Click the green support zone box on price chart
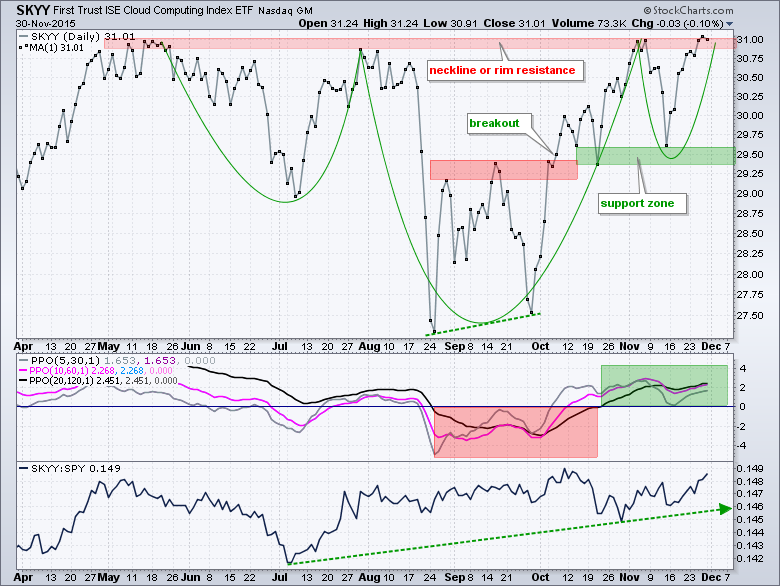 coord(656,156)
